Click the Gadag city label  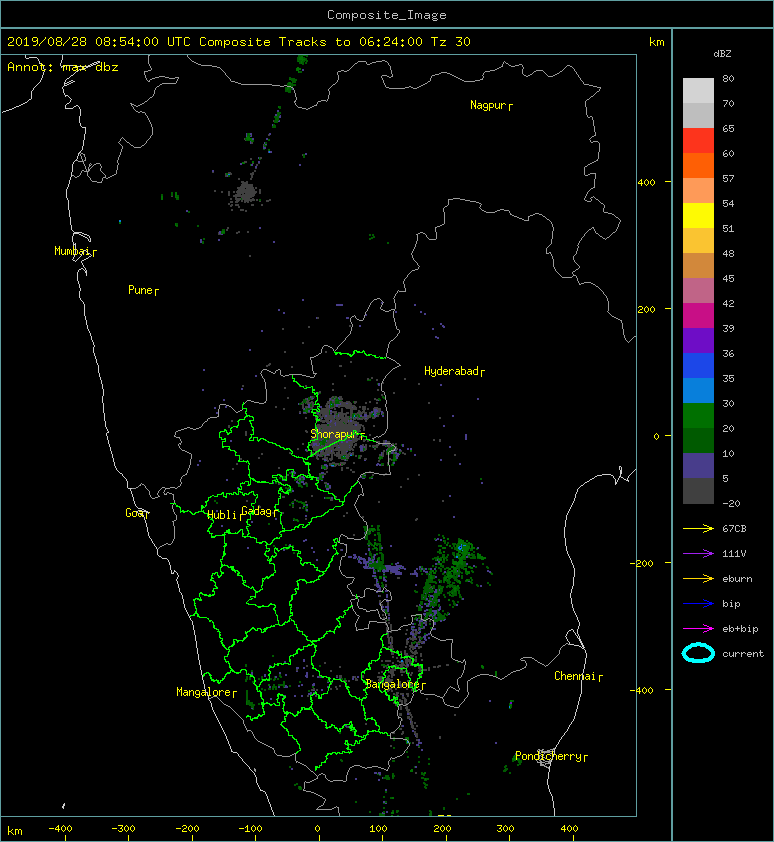257,511
